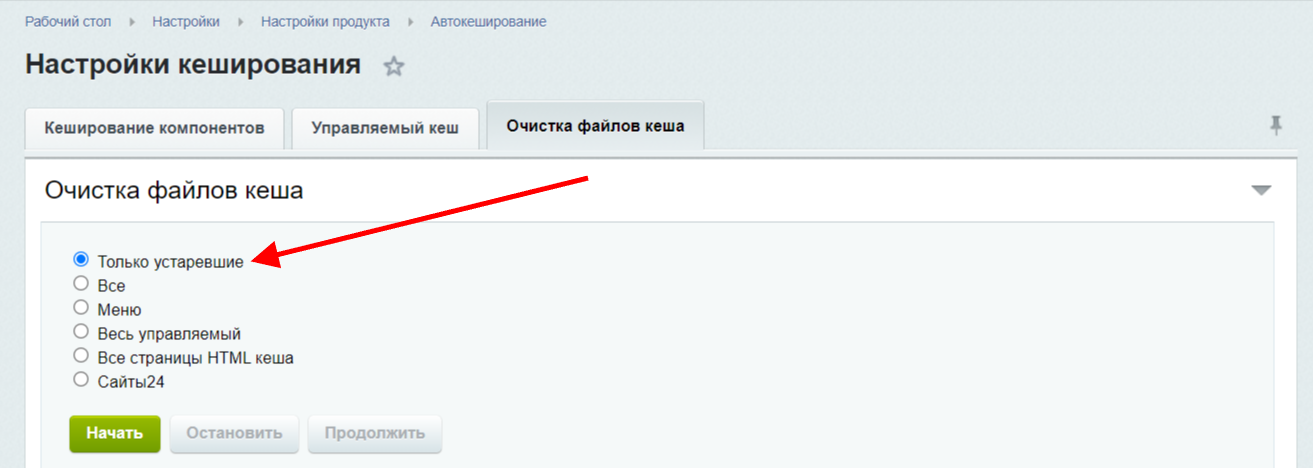Go to Рабочий стол breadcrumb link

point(68,22)
